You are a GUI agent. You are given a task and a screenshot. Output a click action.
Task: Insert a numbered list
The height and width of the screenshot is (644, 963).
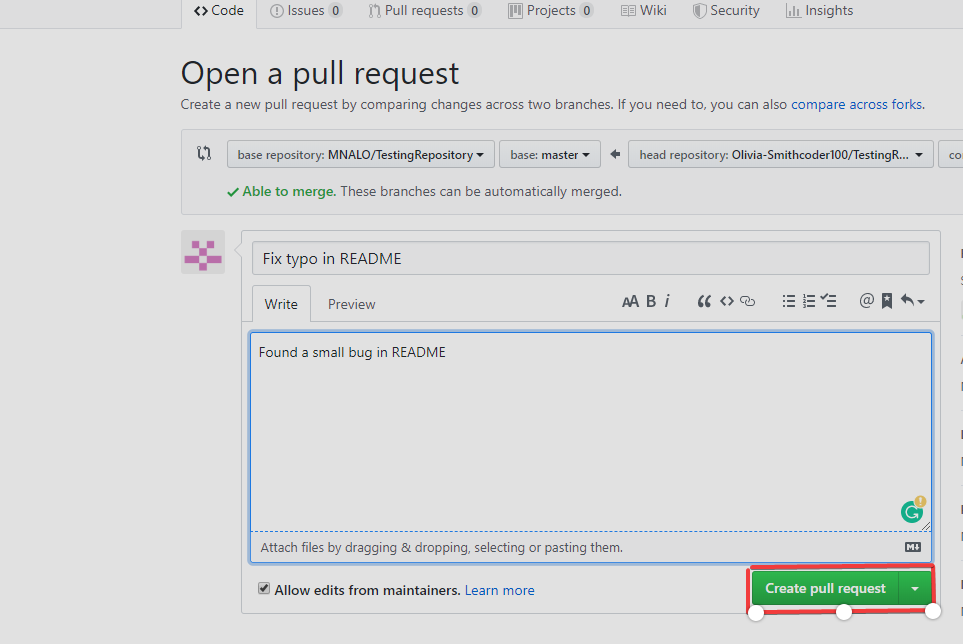(x=809, y=301)
